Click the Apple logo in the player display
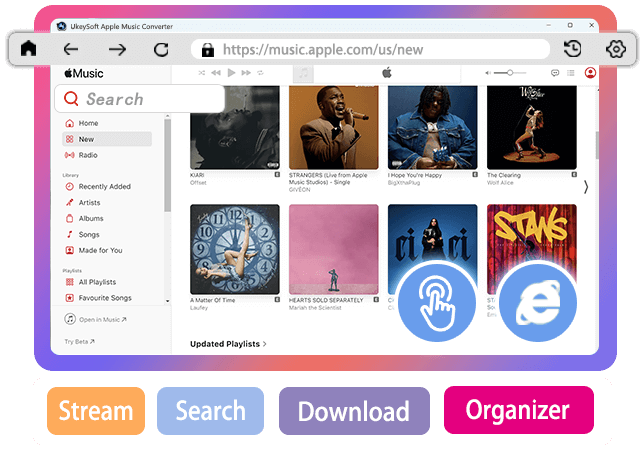Image resolution: width=640 pixels, height=450 pixels. [x=387, y=73]
